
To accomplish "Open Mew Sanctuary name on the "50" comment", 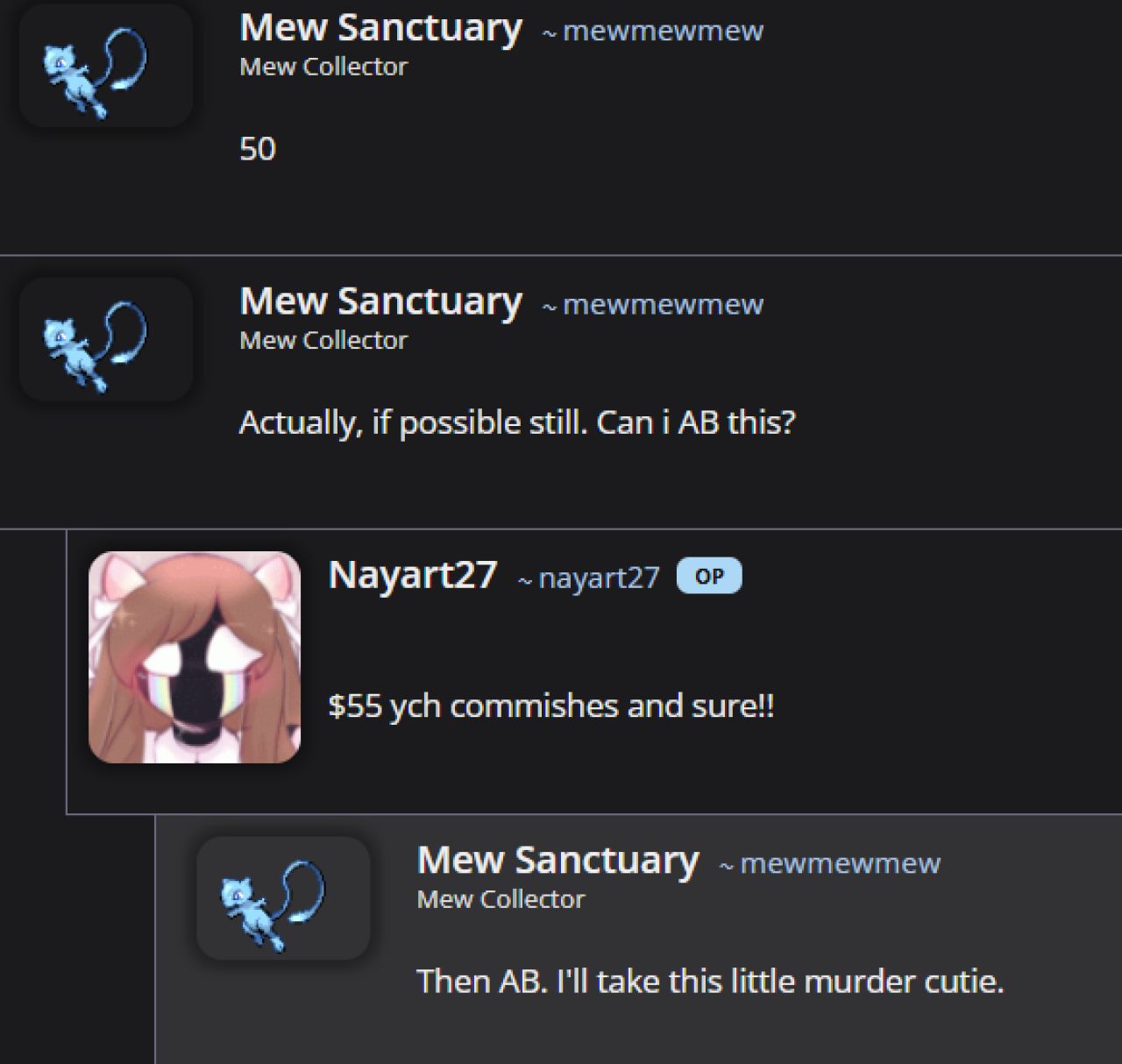I will [380, 28].
